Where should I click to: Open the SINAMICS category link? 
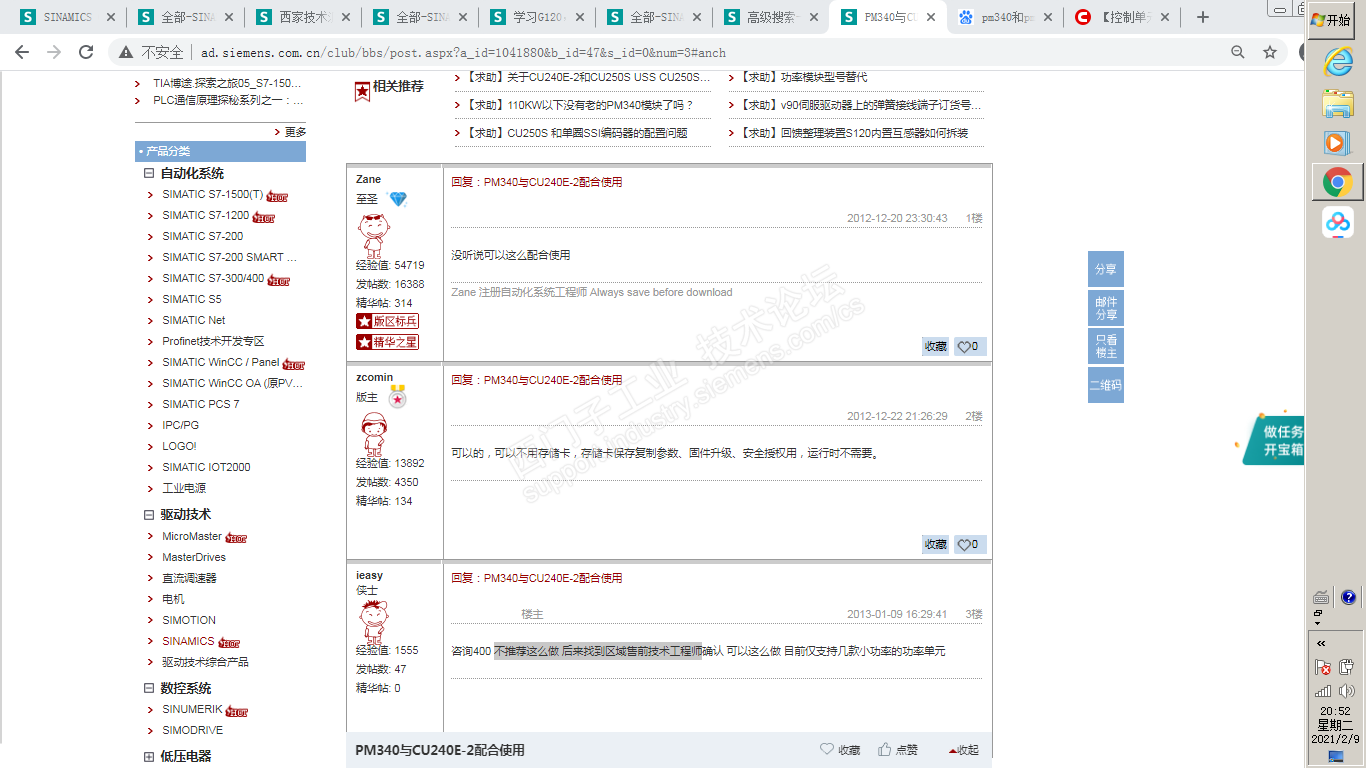click(188, 641)
